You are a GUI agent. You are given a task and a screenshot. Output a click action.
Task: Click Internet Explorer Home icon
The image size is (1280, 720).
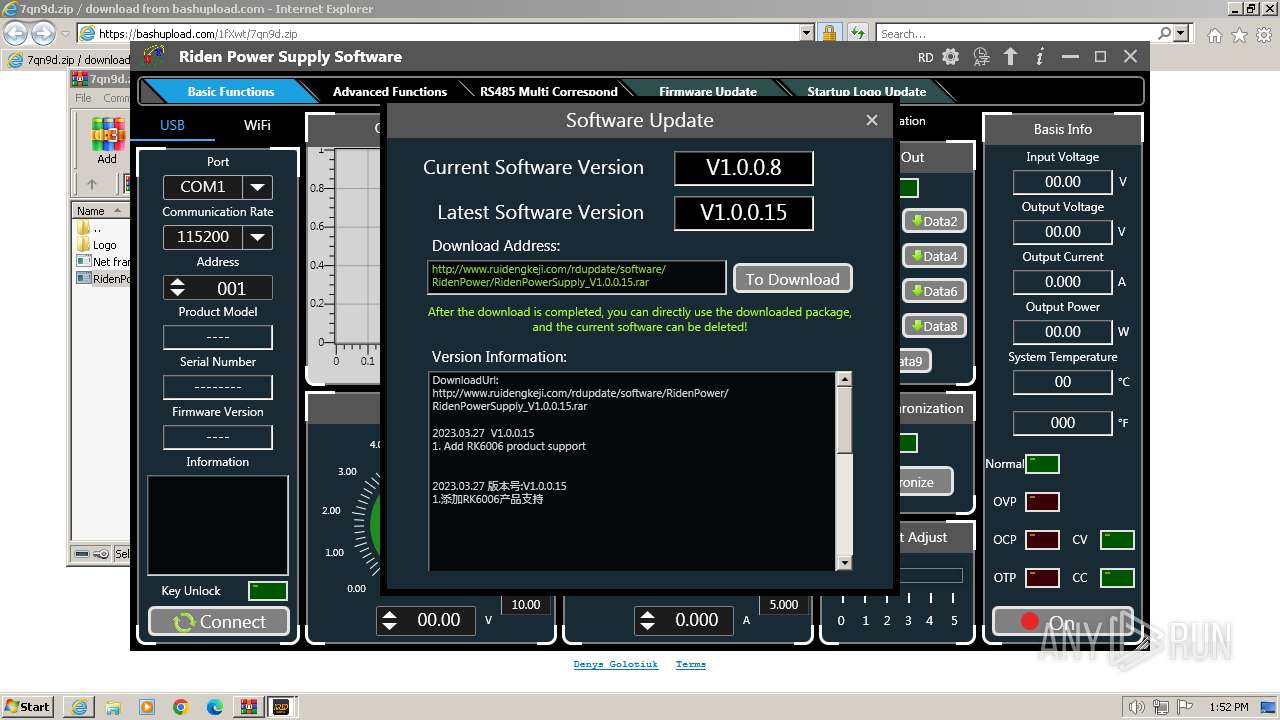pos(1214,34)
